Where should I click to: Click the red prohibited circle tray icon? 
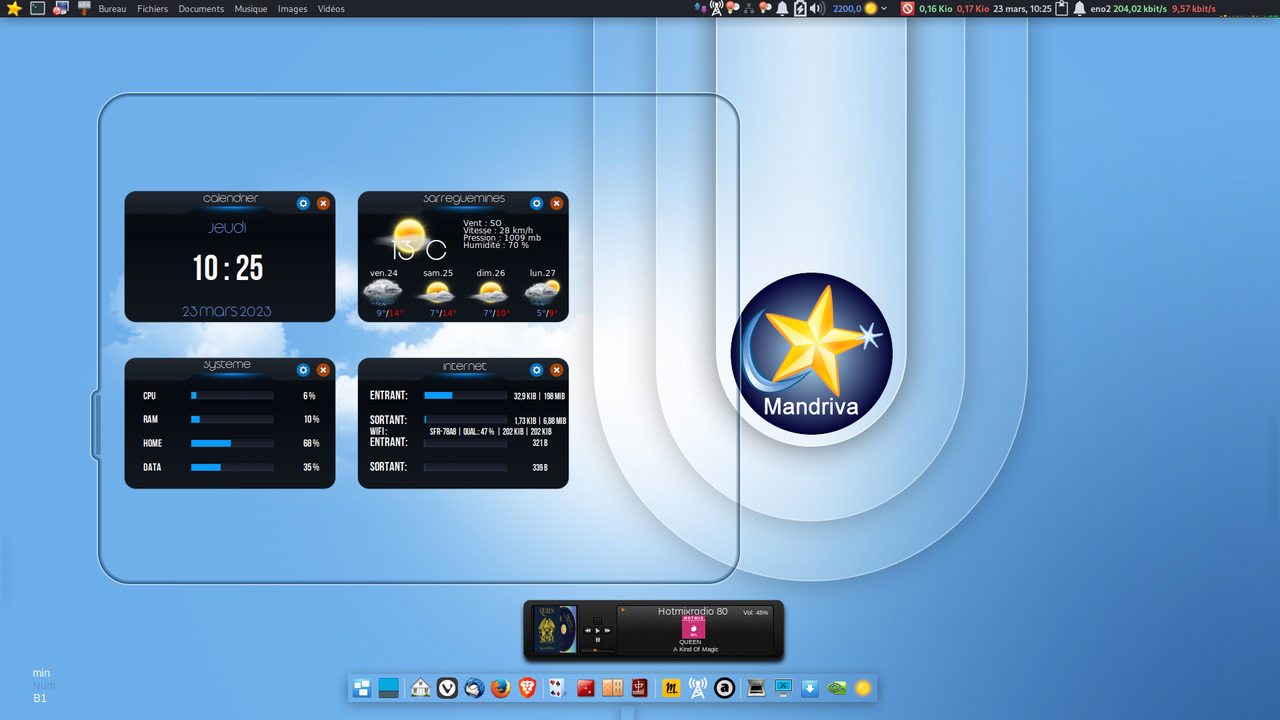(908, 8)
